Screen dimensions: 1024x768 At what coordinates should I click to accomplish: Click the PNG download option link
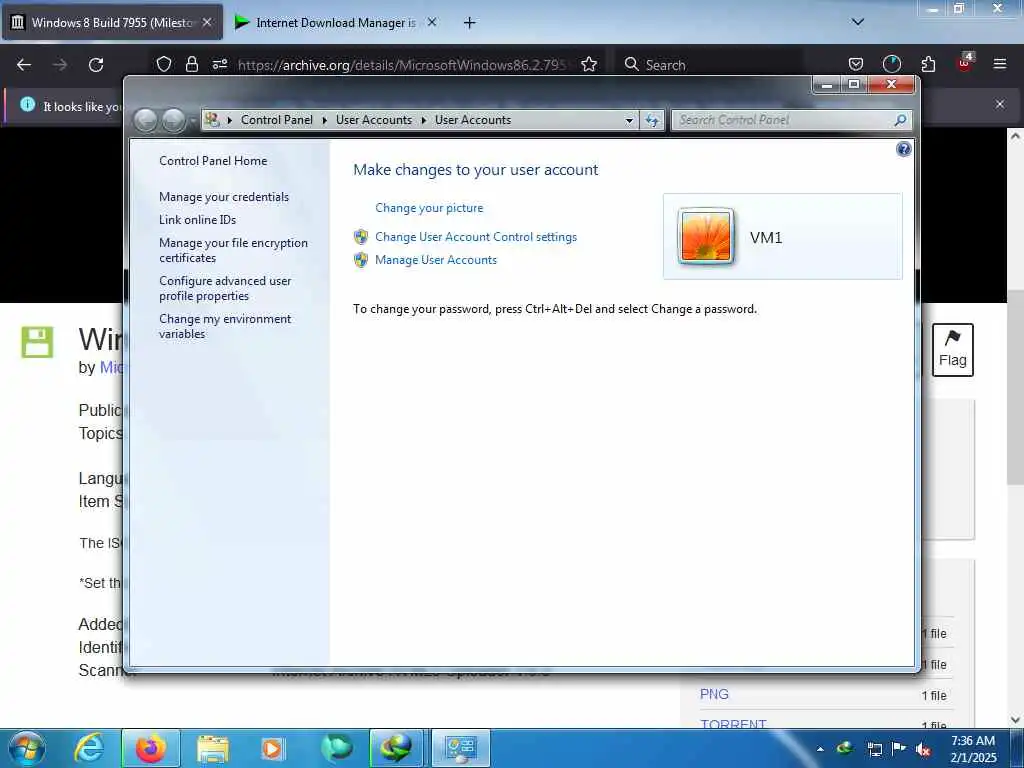pos(714,694)
